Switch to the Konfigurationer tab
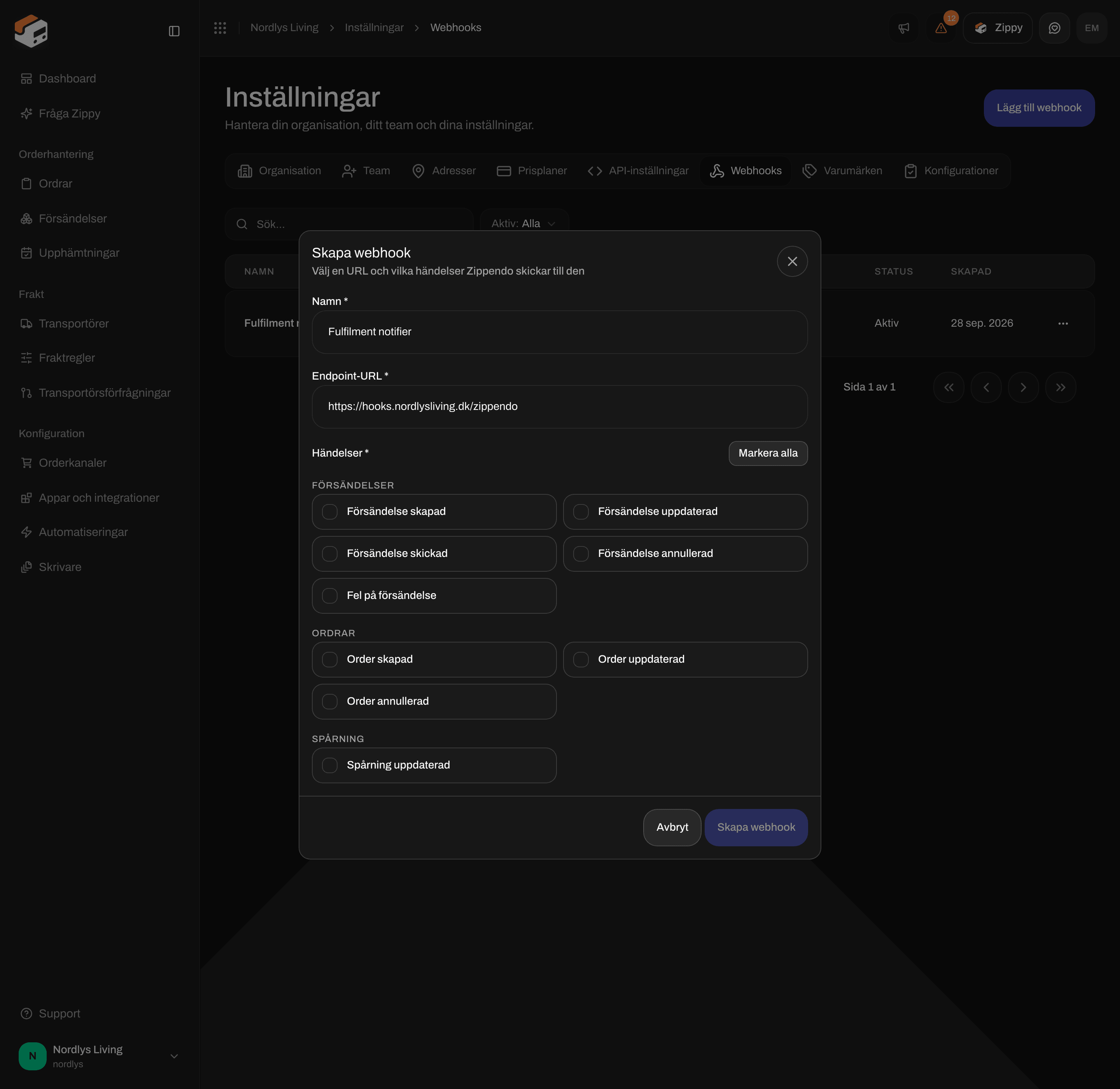This screenshot has height=1089, width=1120. [951, 171]
